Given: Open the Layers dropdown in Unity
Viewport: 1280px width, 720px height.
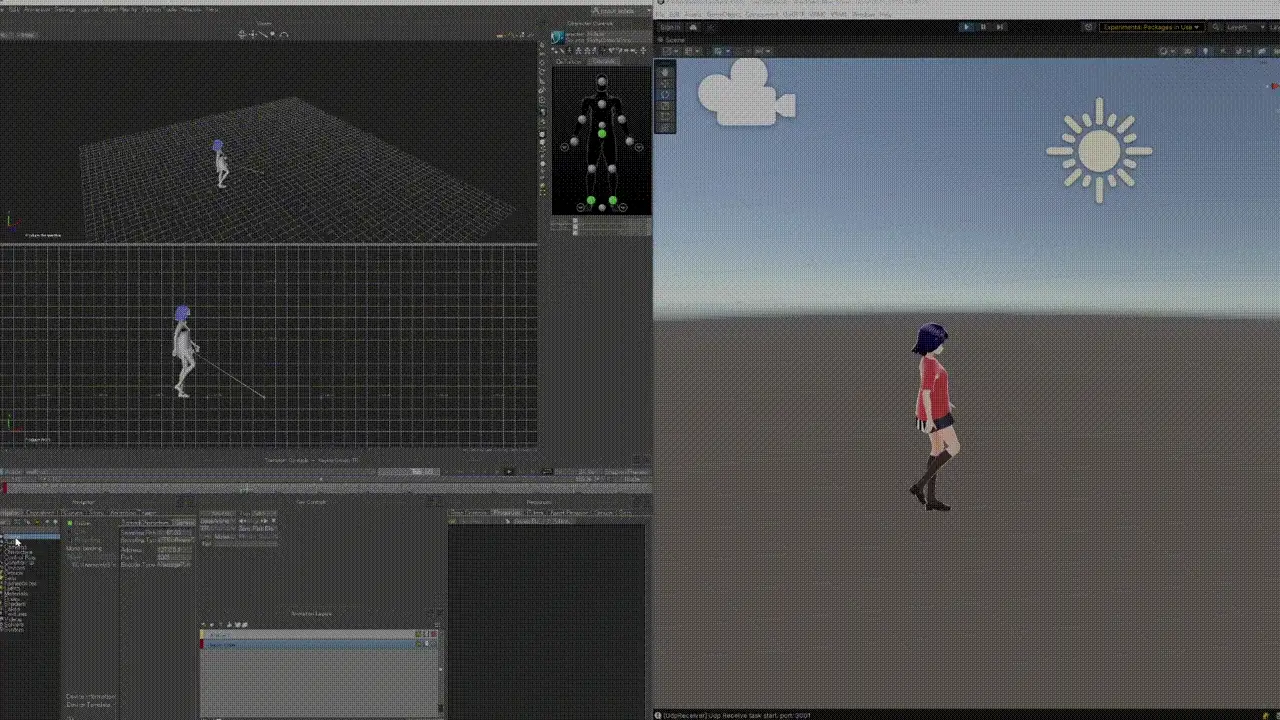Looking at the screenshot, I should pos(1245,27).
